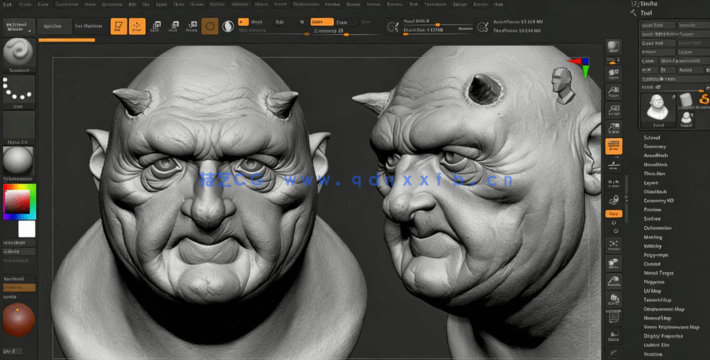Expand the Polygroups subpalette
This screenshot has height=360, width=710.
tap(656, 255)
